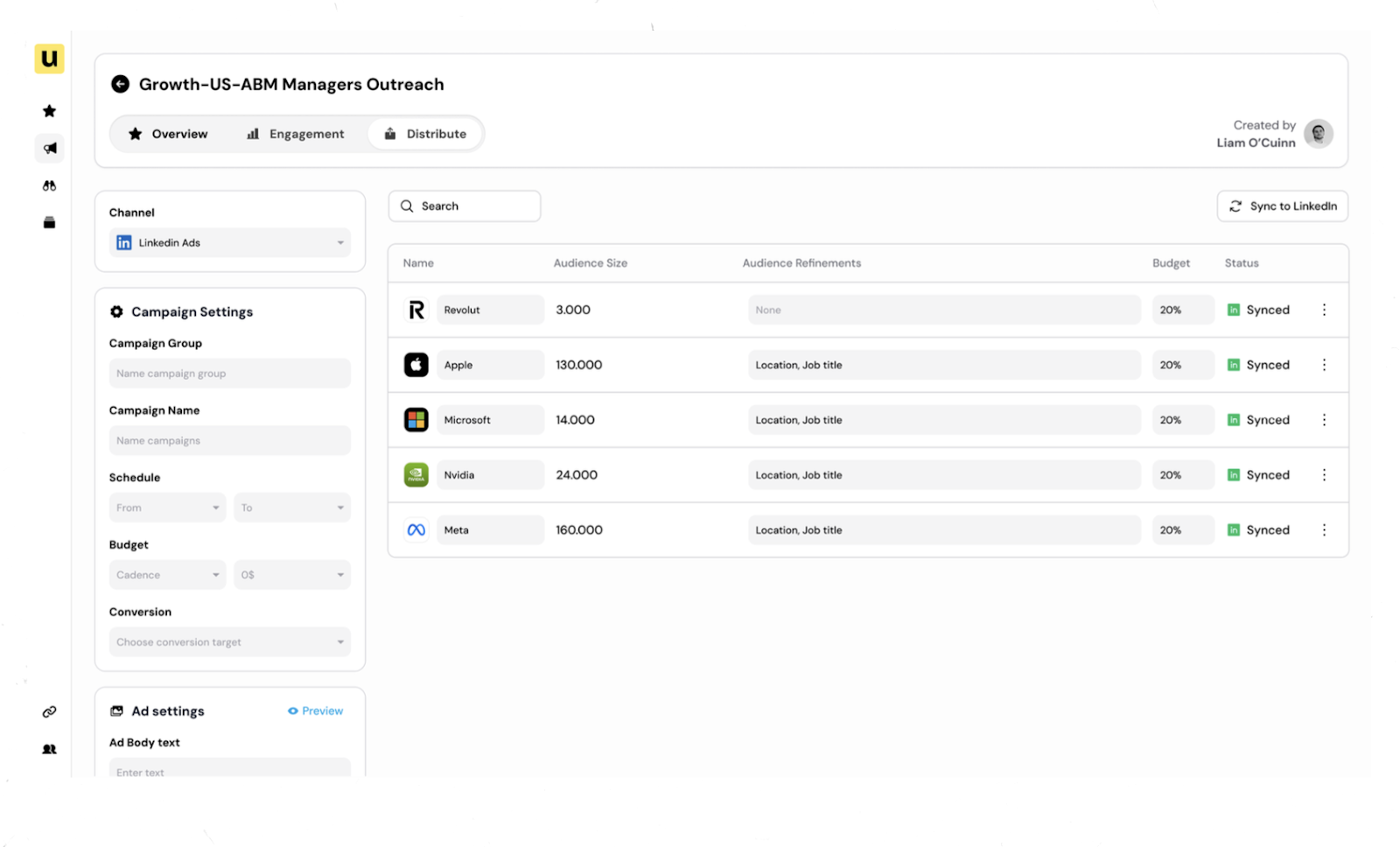The height and width of the screenshot is (847, 1400).
Task: Open the Budget amount 0$ dropdown
Action: tap(292, 575)
